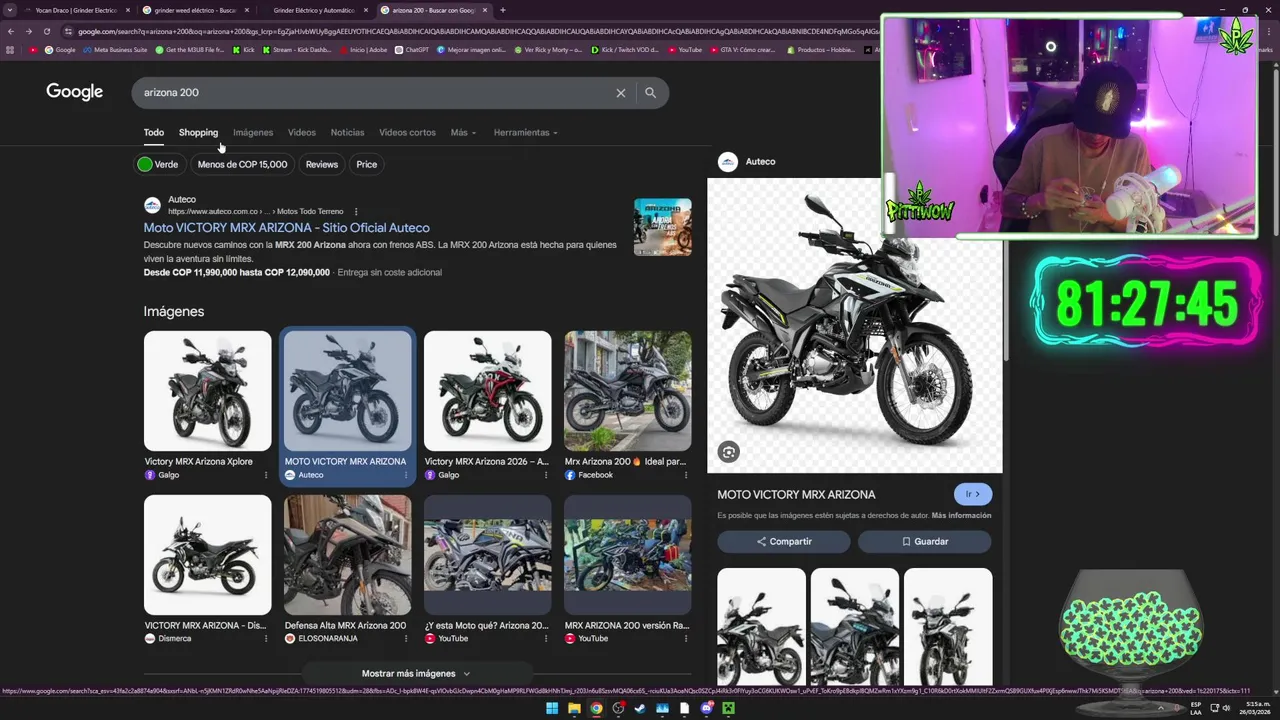Screen dimensions: 1280x720
Task: Click the Guardar button
Action: point(925,541)
